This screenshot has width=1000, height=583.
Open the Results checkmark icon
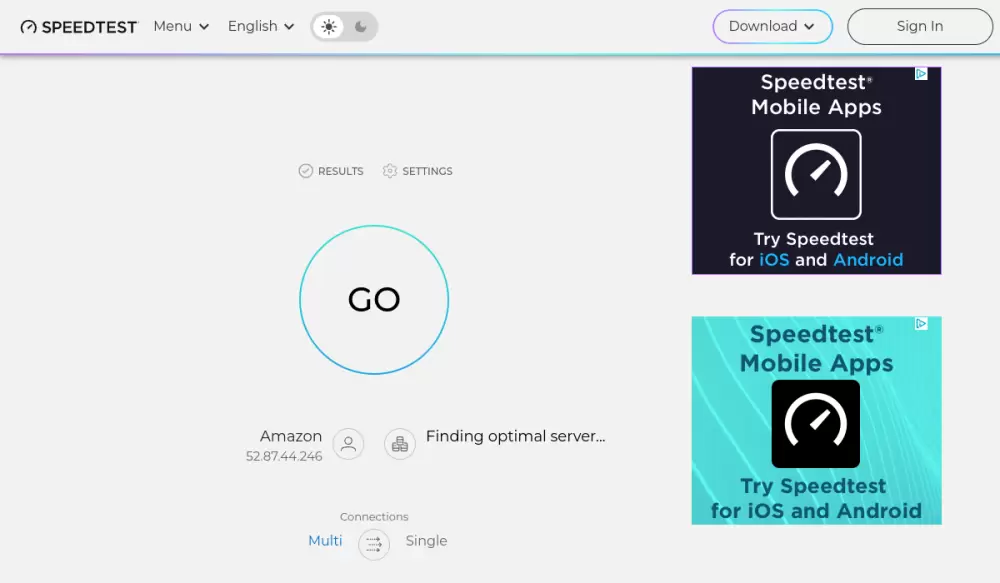click(305, 171)
